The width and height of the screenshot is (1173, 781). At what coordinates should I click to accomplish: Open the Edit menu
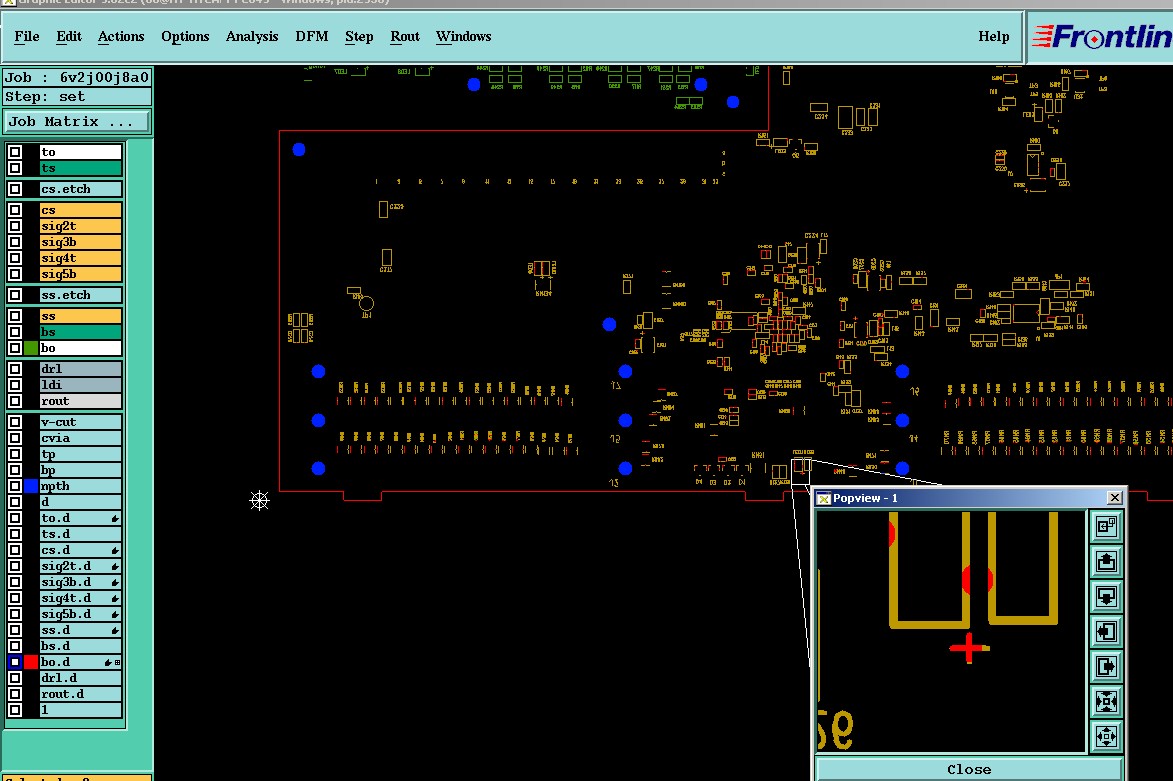(x=69, y=37)
